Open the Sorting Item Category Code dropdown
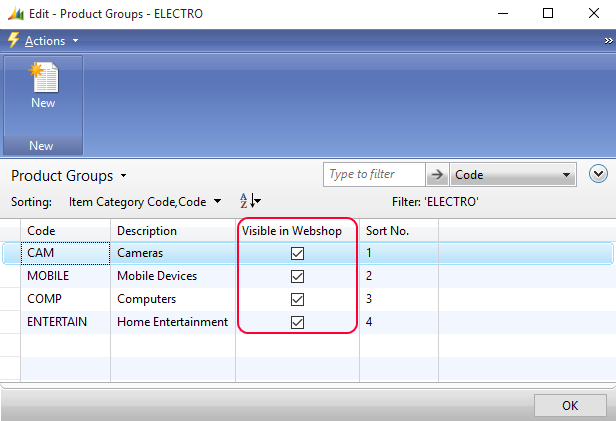Screen dimensions: 616x421 pos(145,202)
